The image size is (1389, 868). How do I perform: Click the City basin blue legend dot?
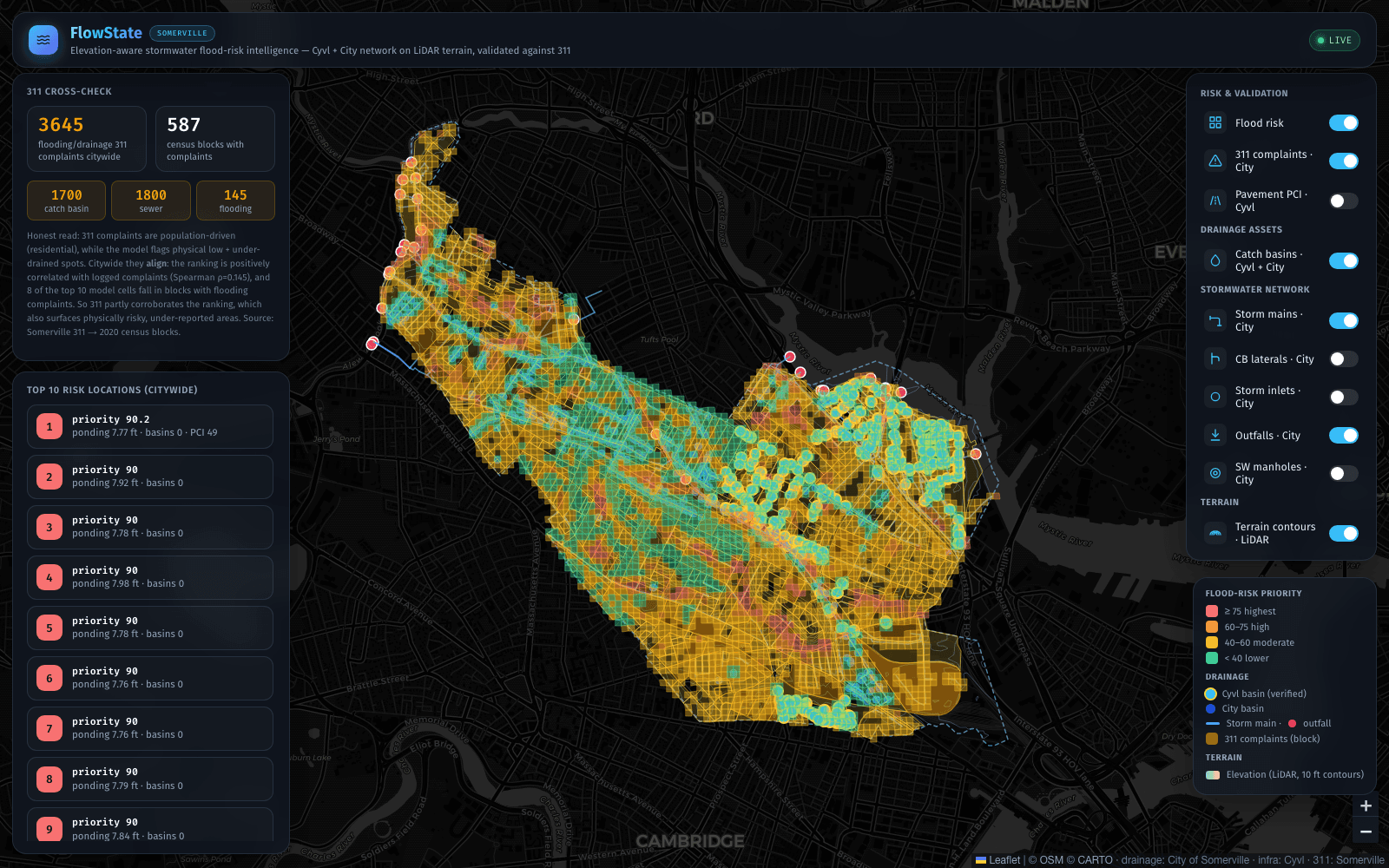[x=1210, y=708]
